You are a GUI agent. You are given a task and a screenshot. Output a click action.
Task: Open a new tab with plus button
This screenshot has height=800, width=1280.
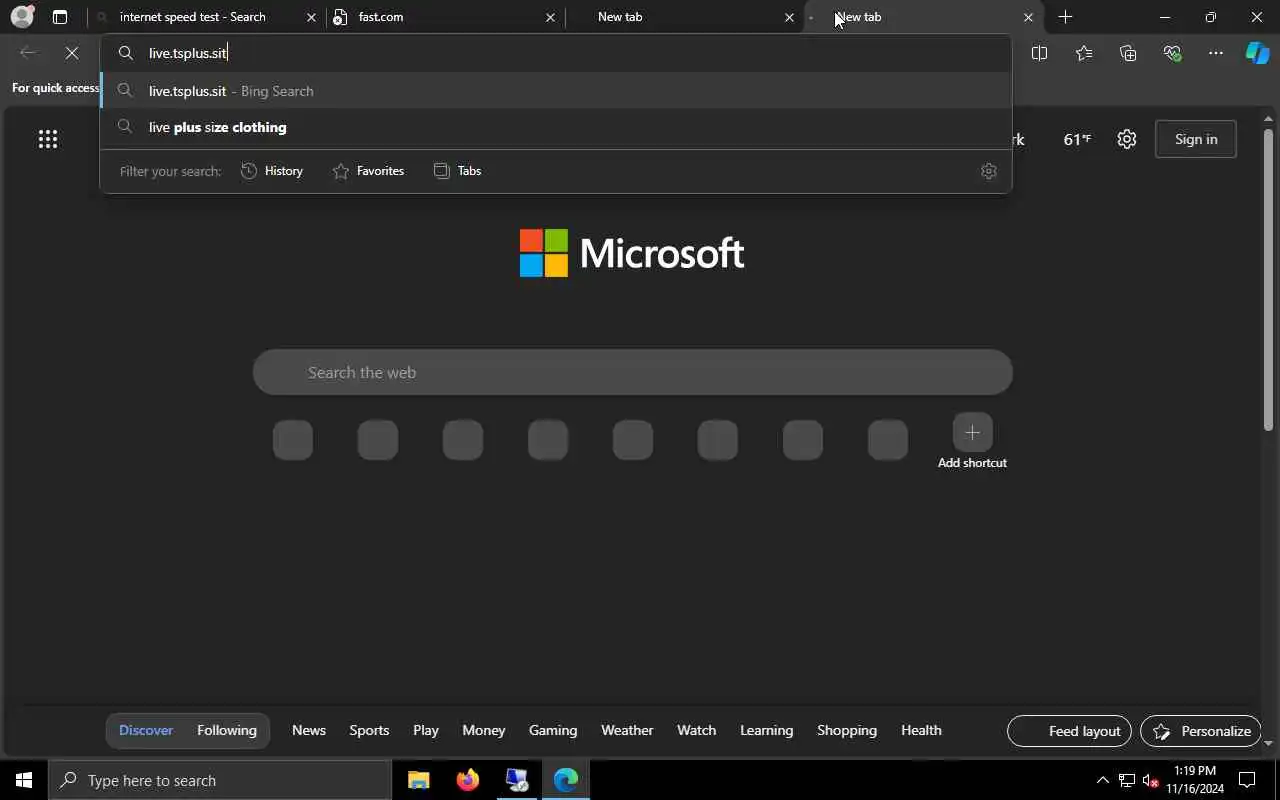[1065, 17]
